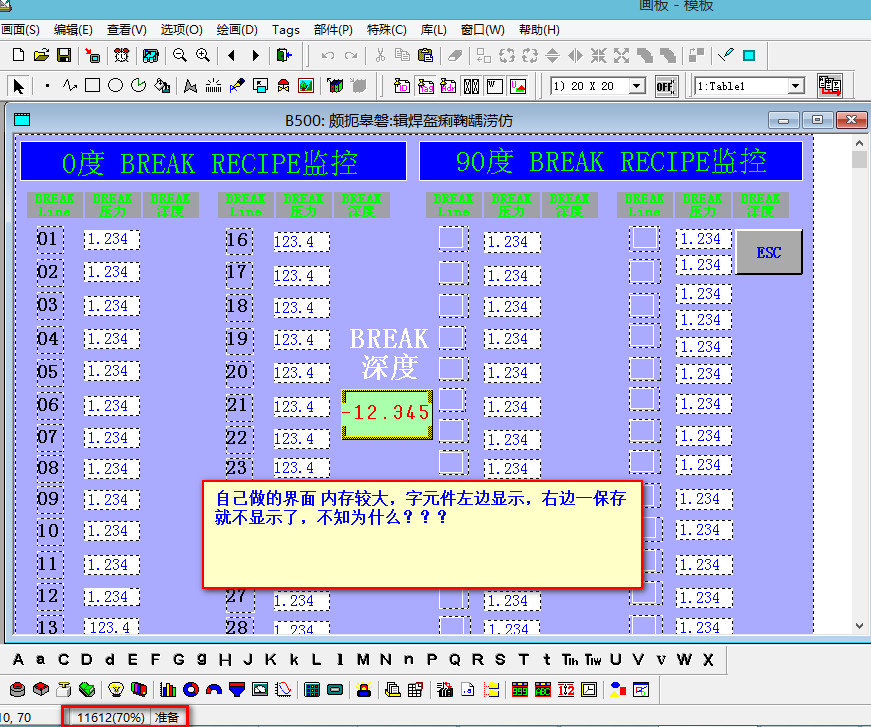Expand the 1:Table1 dropdown list

[x=796, y=86]
